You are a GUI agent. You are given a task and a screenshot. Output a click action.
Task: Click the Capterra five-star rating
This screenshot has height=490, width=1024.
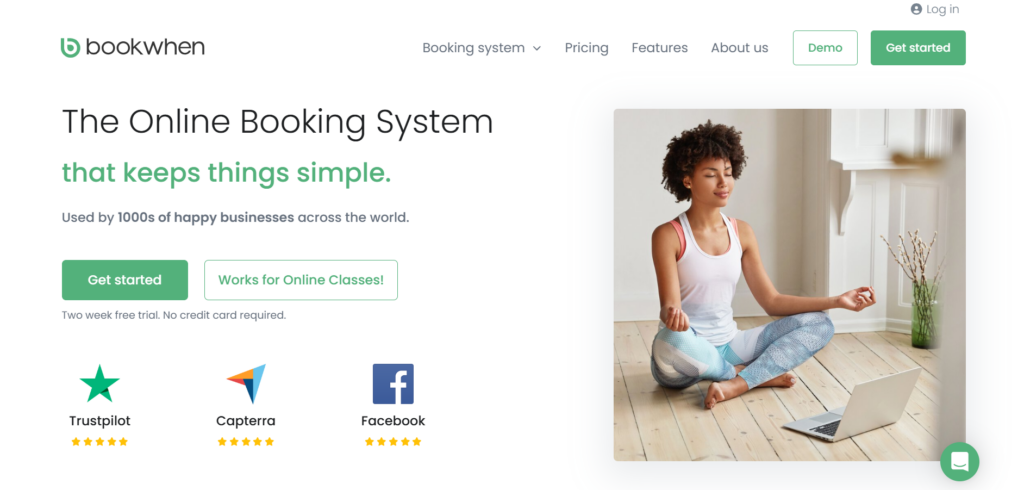[x=246, y=441]
